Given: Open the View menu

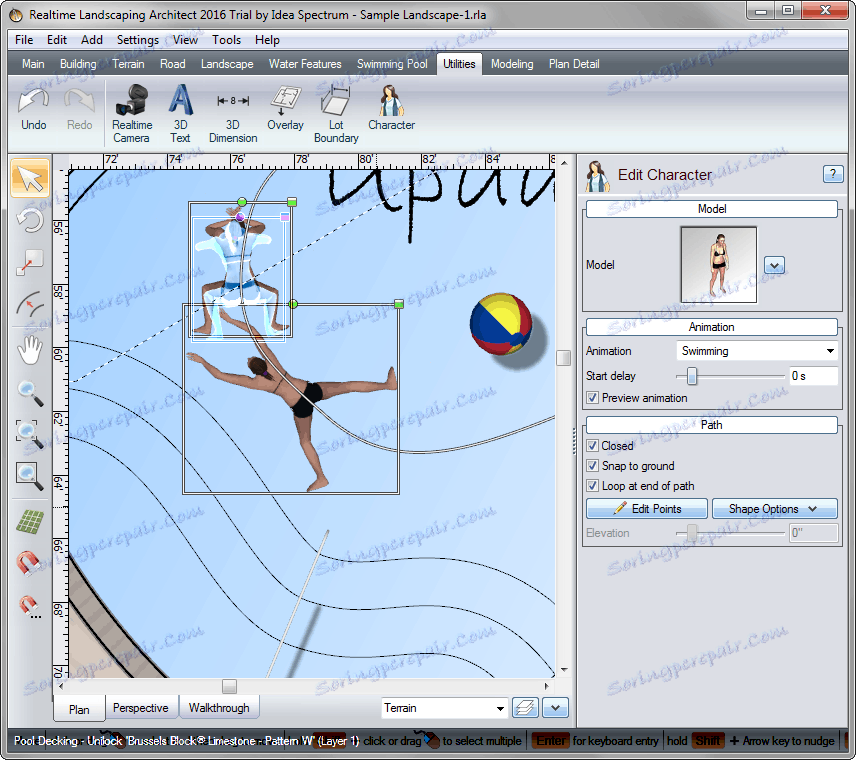Looking at the screenshot, I should (x=185, y=40).
